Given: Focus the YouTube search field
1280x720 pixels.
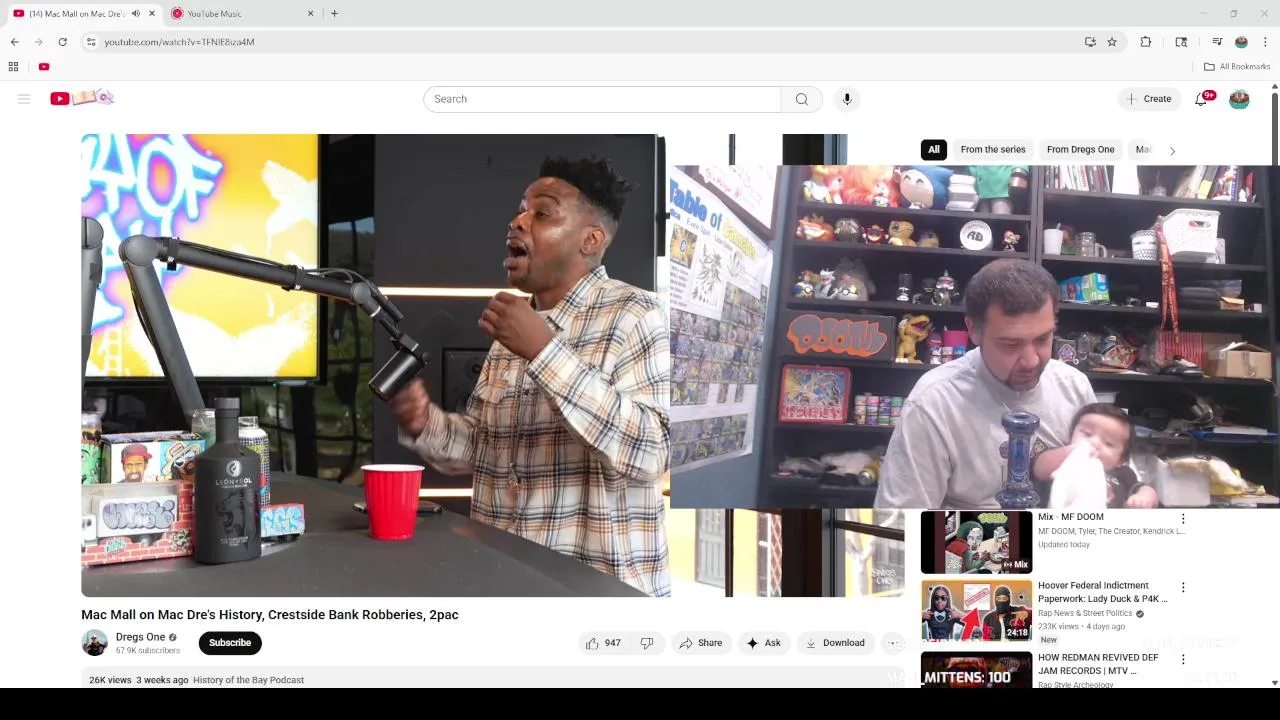Looking at the screenshot, I should pos(602,99).
